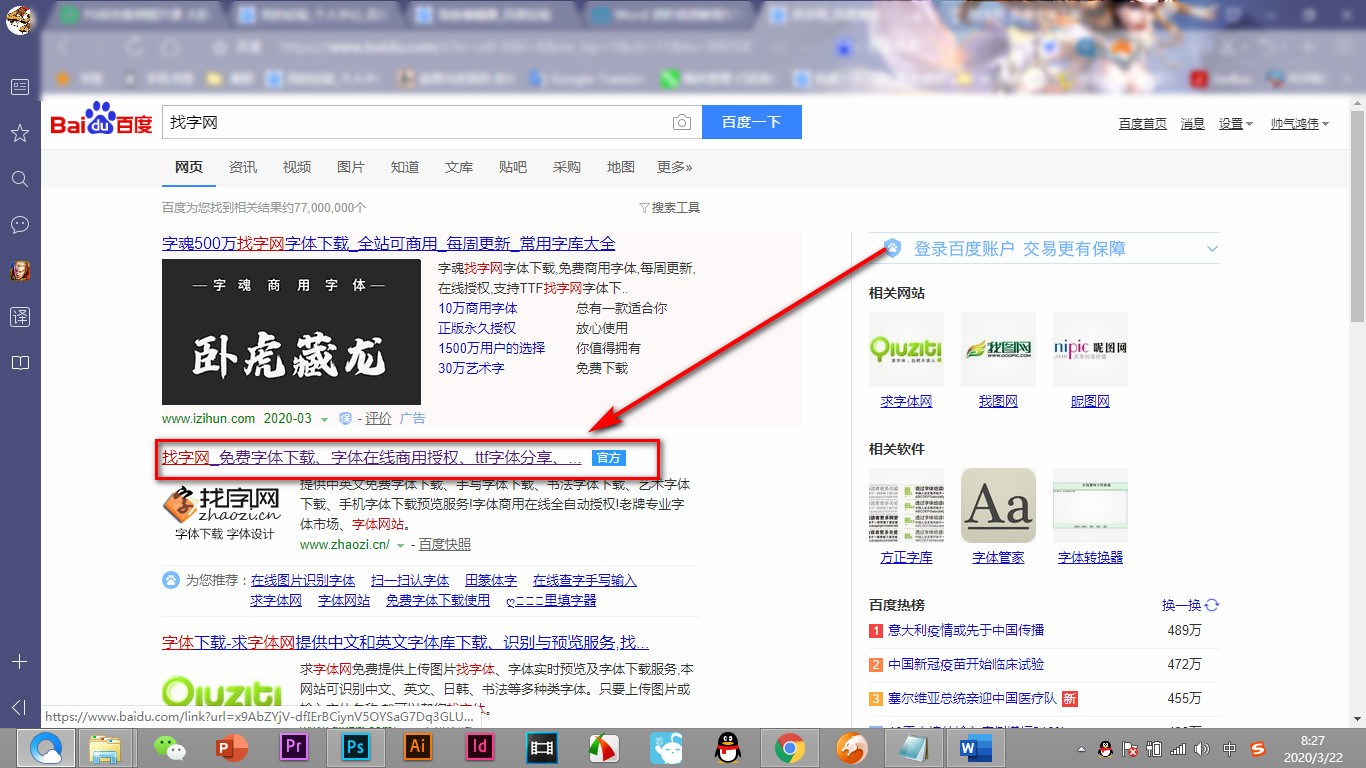Click the refresh icon next to 换一换

1212,605
